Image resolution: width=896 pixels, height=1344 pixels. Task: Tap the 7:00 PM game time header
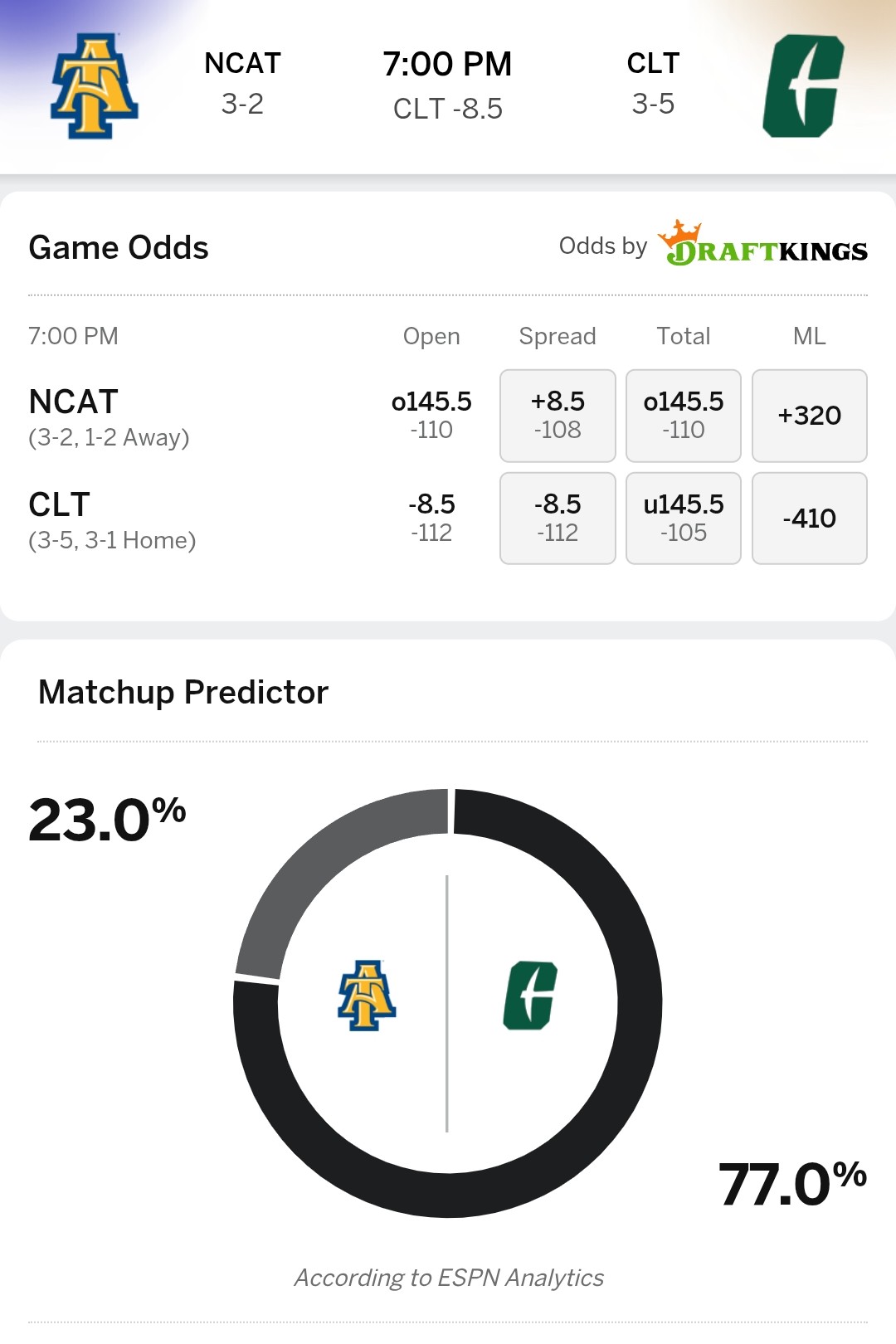[x=447, y=65]
